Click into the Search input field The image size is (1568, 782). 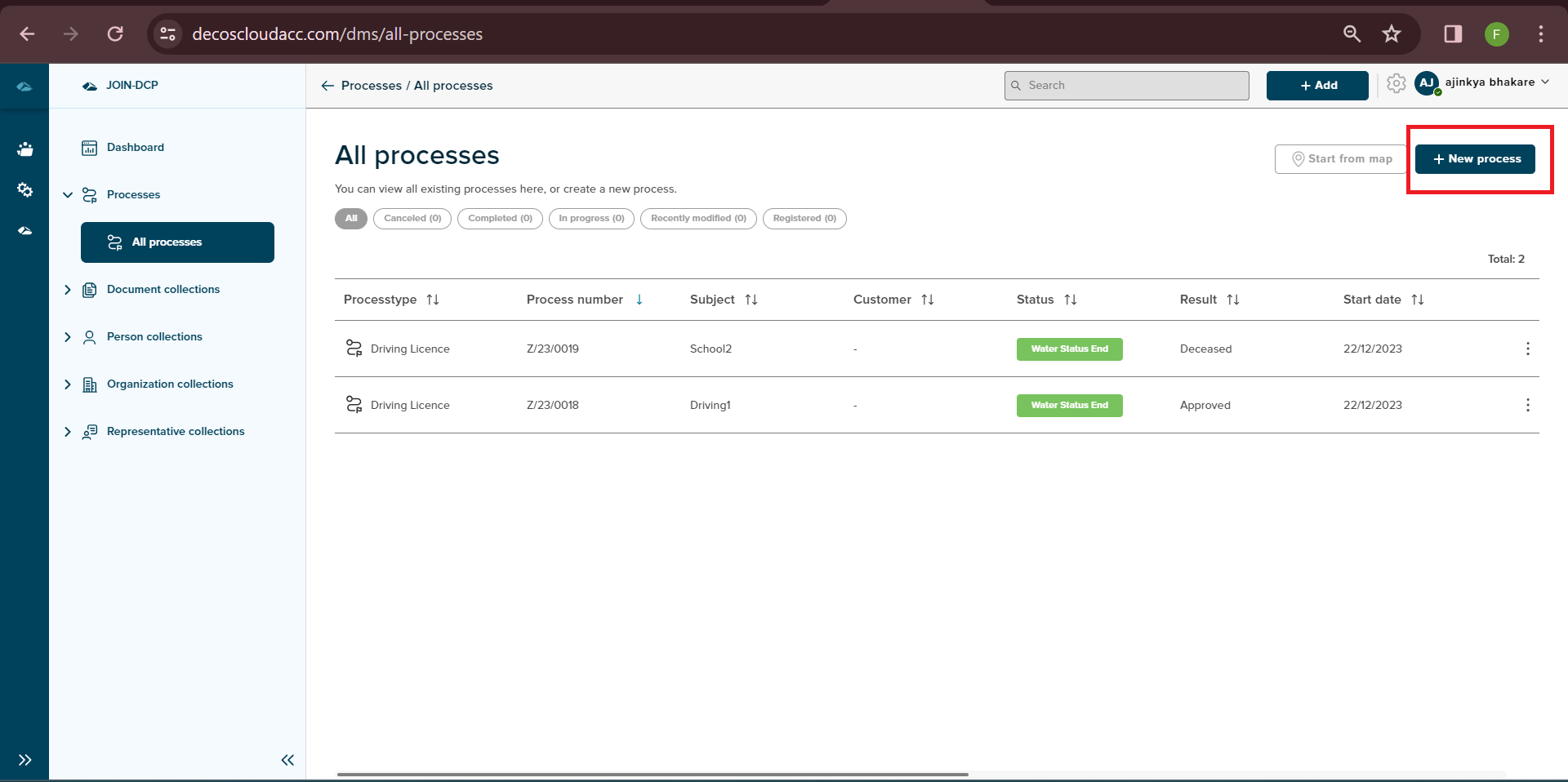[x=1127, y=86]
